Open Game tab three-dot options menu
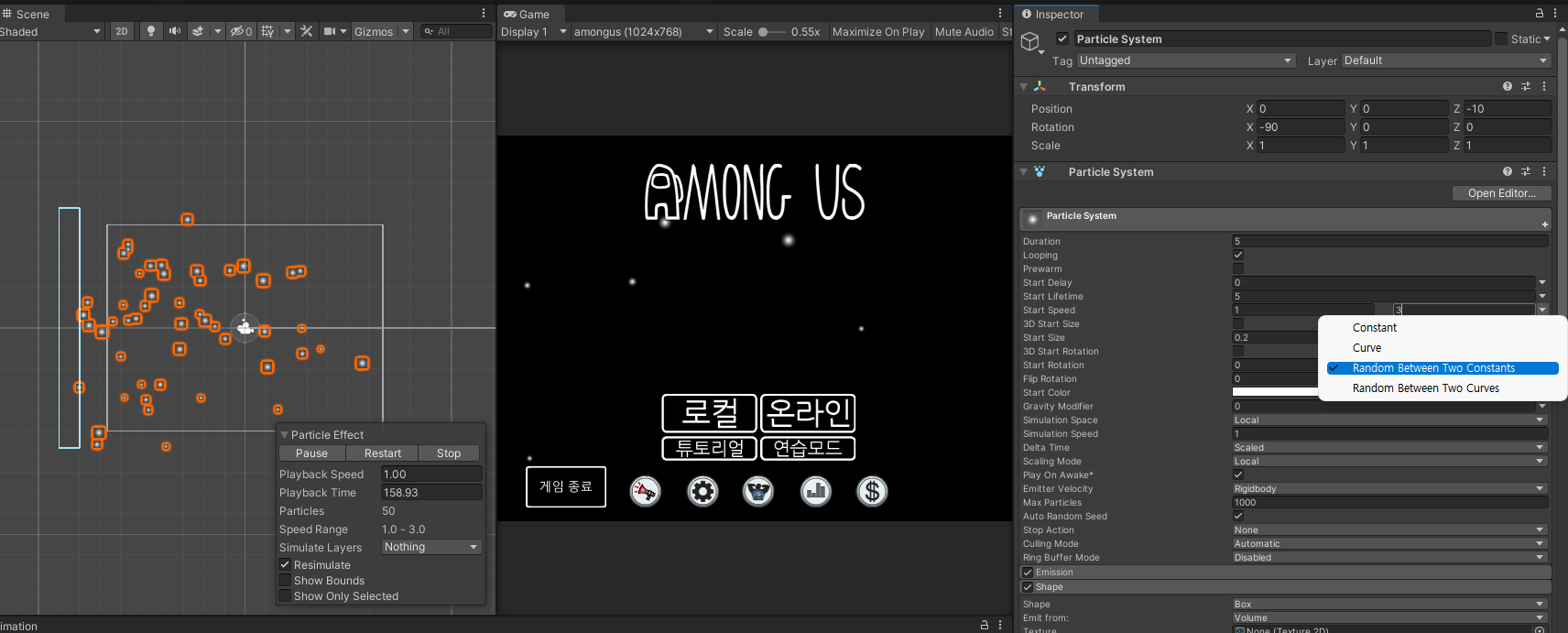This screenshot has height=633, width=1568. point(1000,14)
